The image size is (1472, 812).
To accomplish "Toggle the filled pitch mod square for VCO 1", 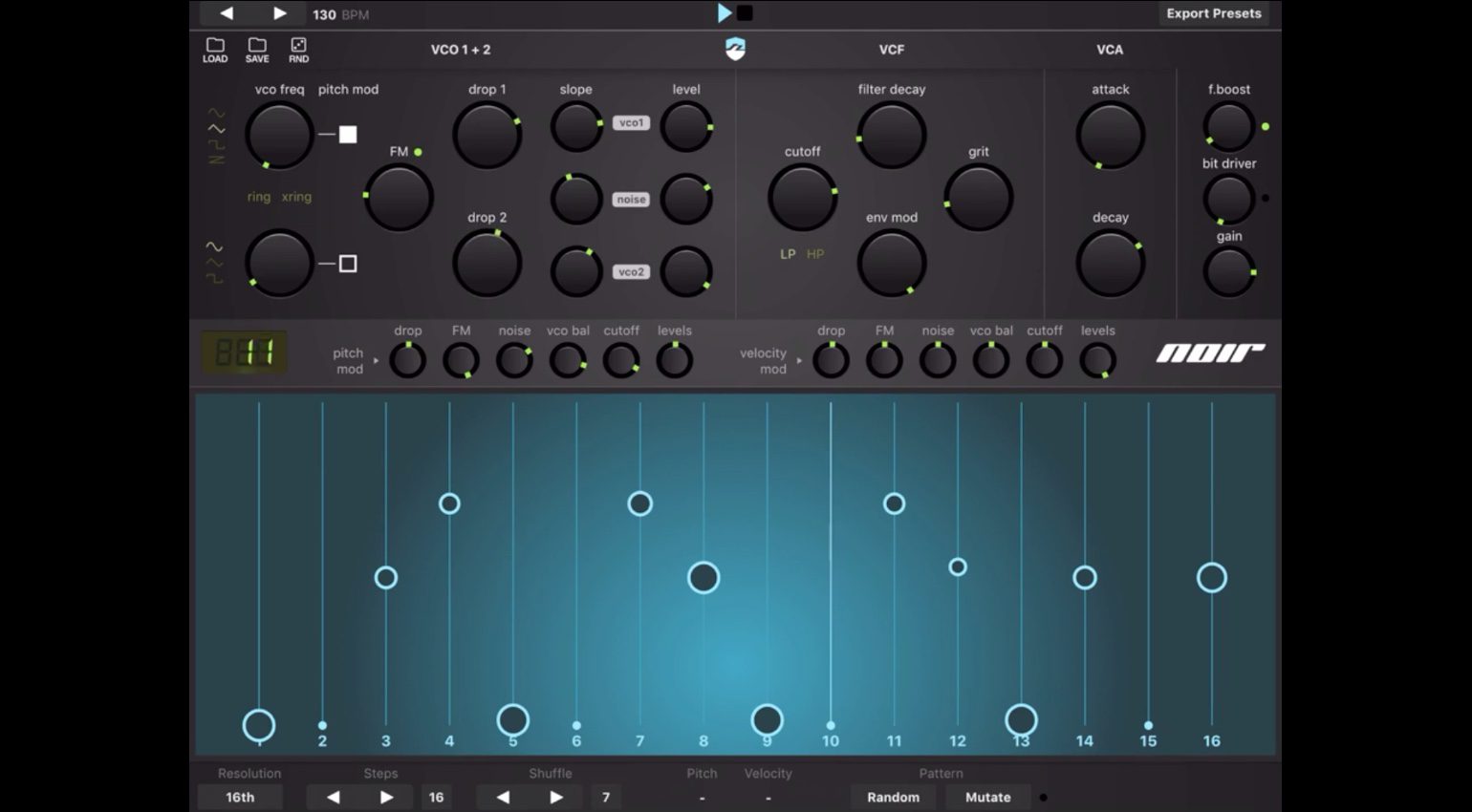I will [x=348, y=135].
